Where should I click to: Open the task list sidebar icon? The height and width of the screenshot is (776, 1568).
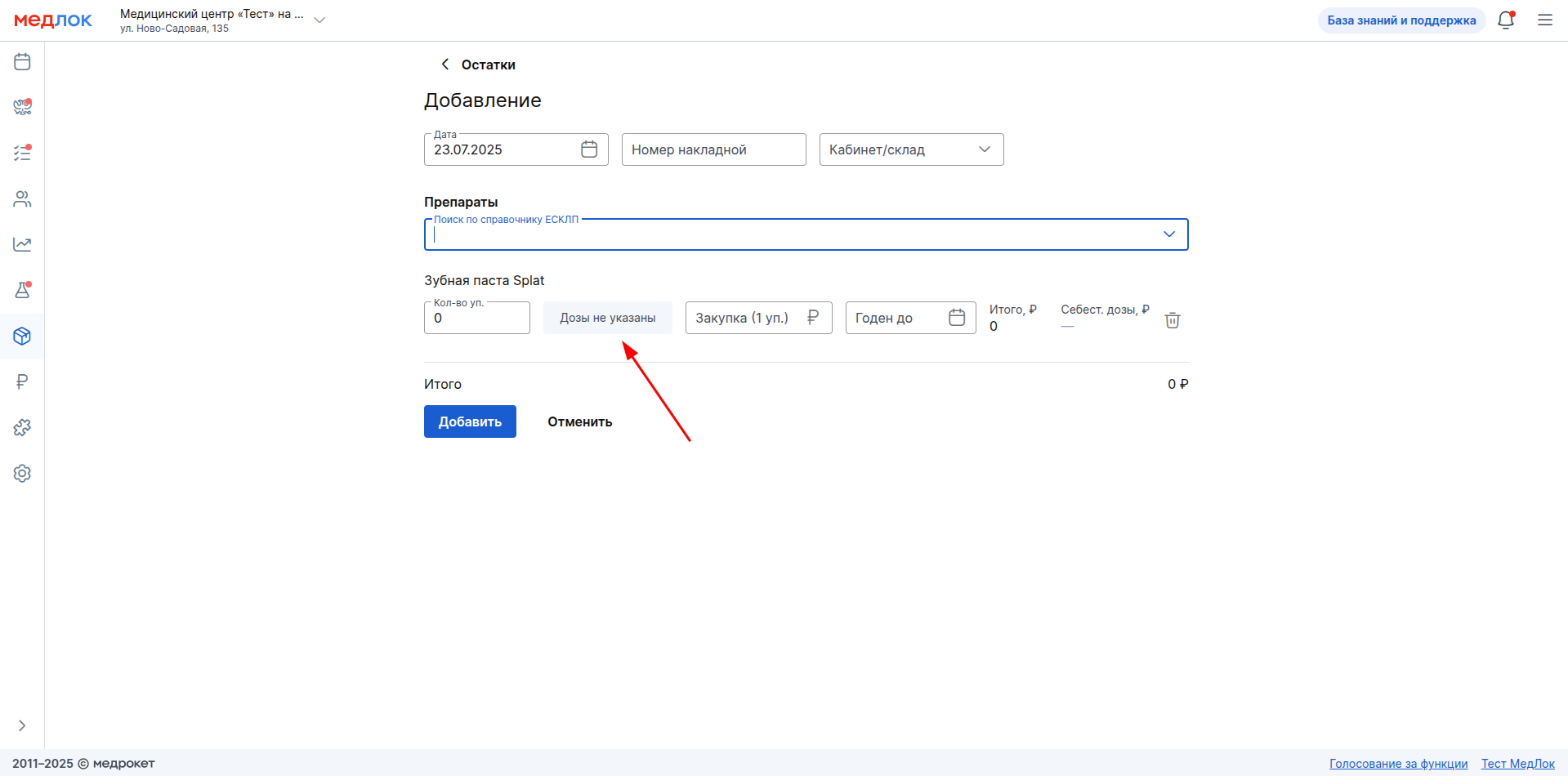(x=22, y=153)
